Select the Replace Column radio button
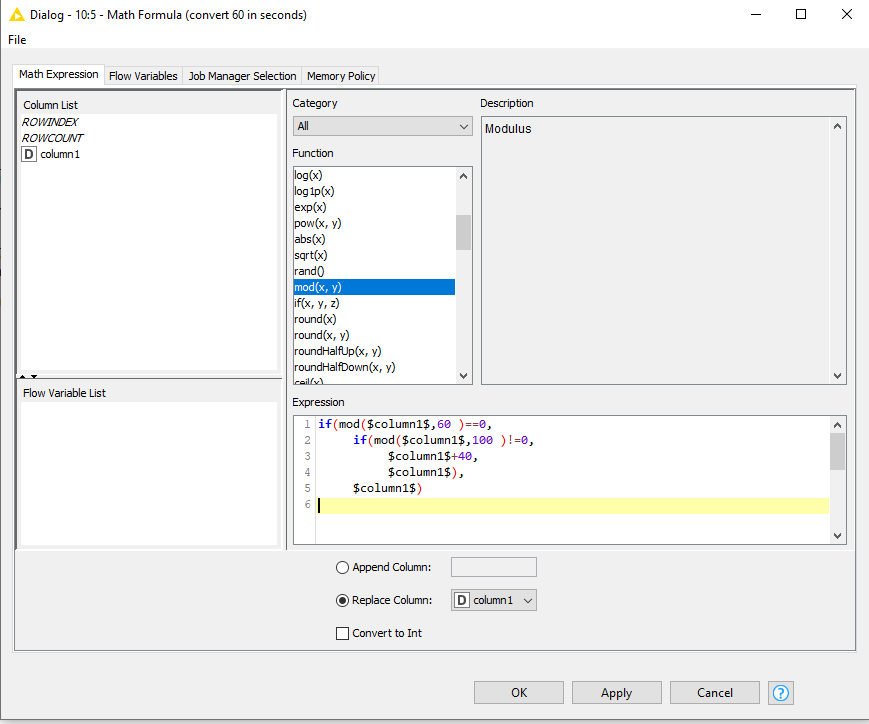Image resolution: width=869 pixels, height=724 pixels. [x=343, y=600]
